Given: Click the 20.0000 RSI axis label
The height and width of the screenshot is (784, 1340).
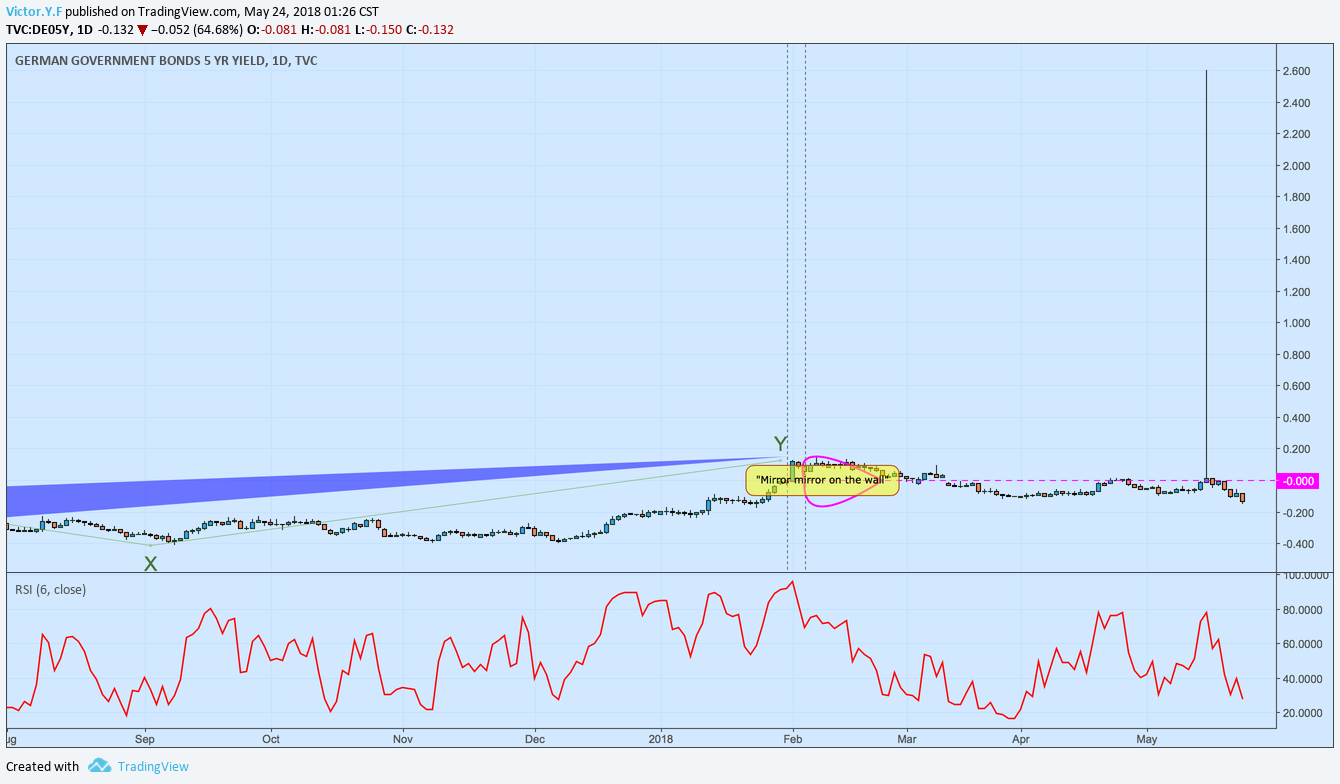Looking at the screenshot, I should (x=1303, y=713).
